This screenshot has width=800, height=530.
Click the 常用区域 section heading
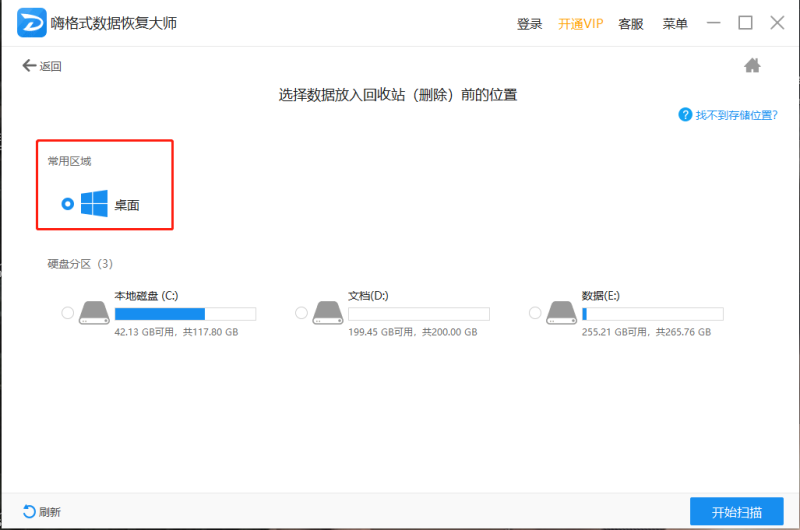69,161
